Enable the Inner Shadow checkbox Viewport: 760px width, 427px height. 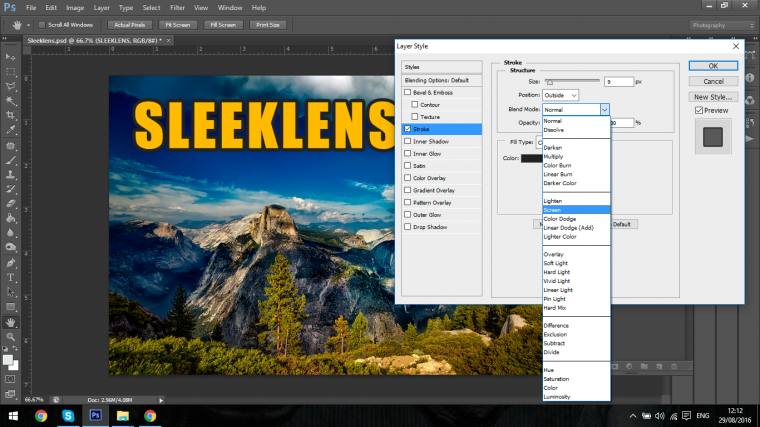(x=408, y=141)
